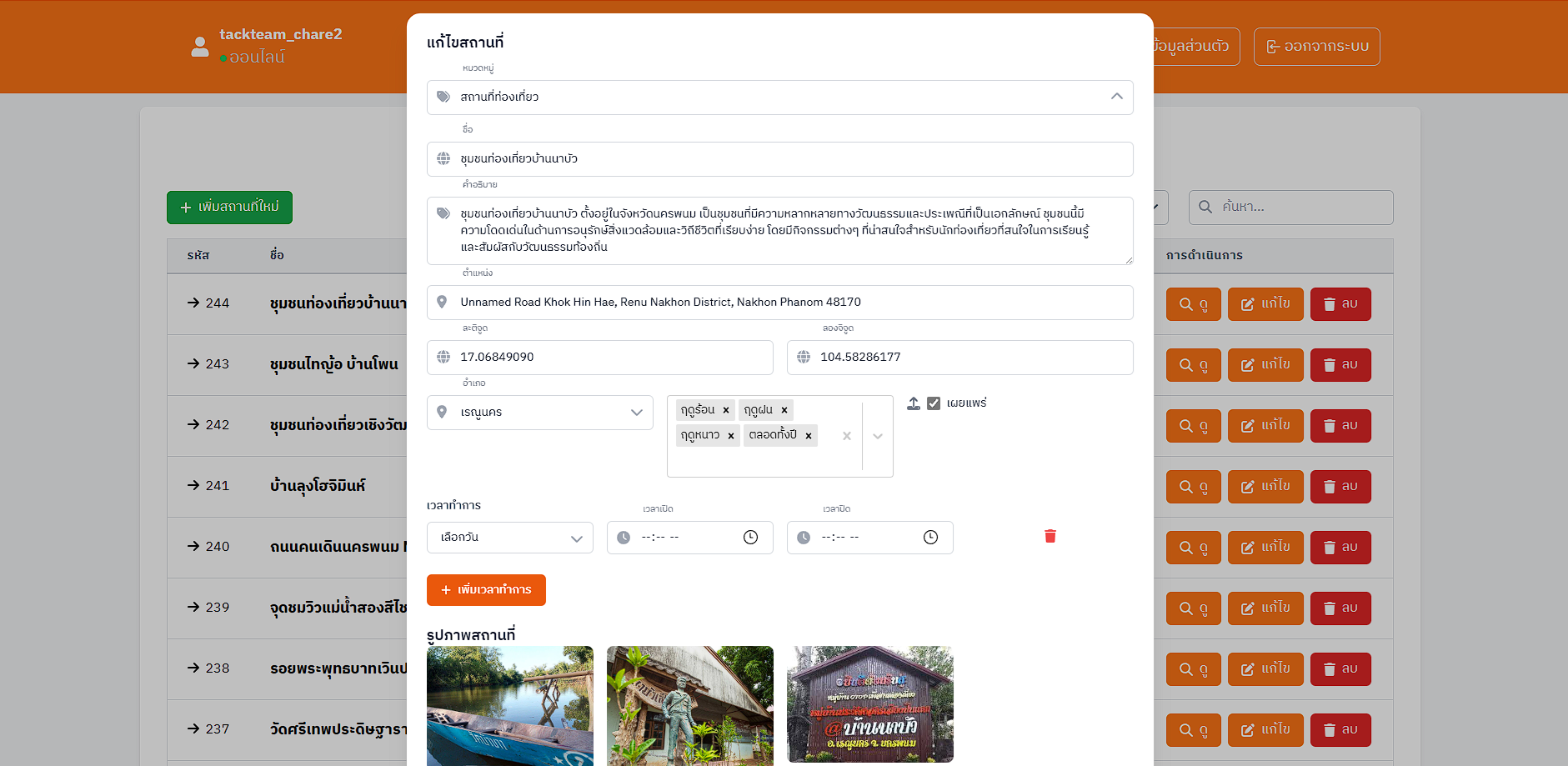Remove the ฤดูฝน season tag
The width and height of the screenshot is (1568, 766).
tap(784, 410)
